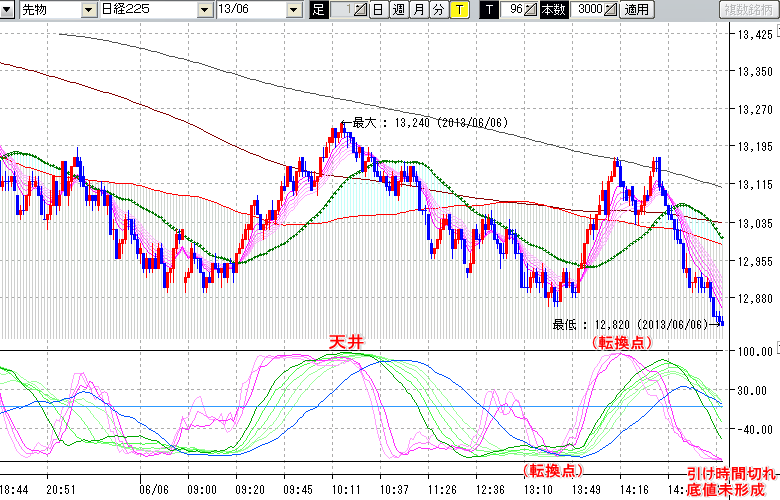Select the 分 minute timeframe button

[x=438, y=10]
